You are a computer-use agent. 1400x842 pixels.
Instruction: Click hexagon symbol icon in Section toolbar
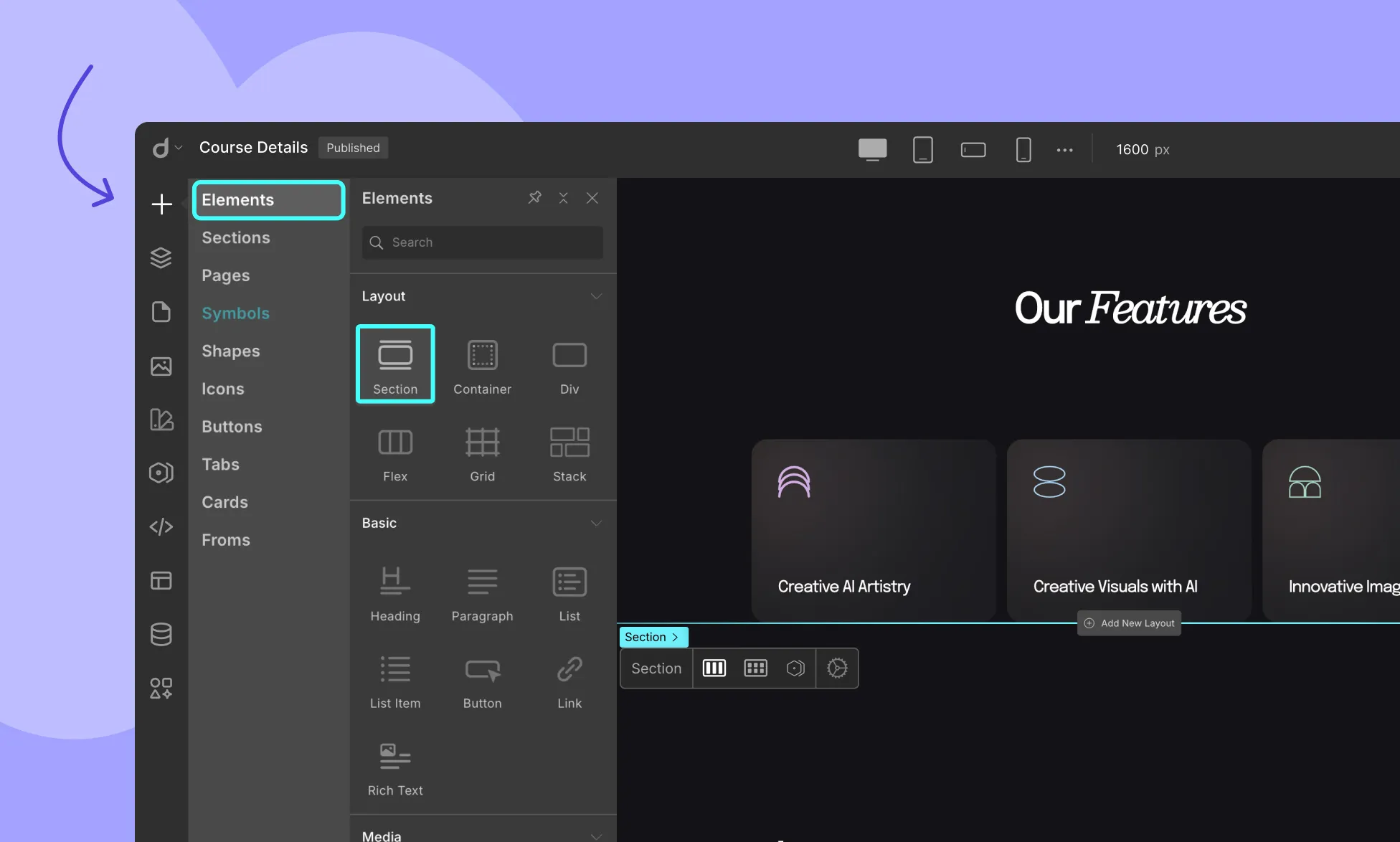coord(795,668)
